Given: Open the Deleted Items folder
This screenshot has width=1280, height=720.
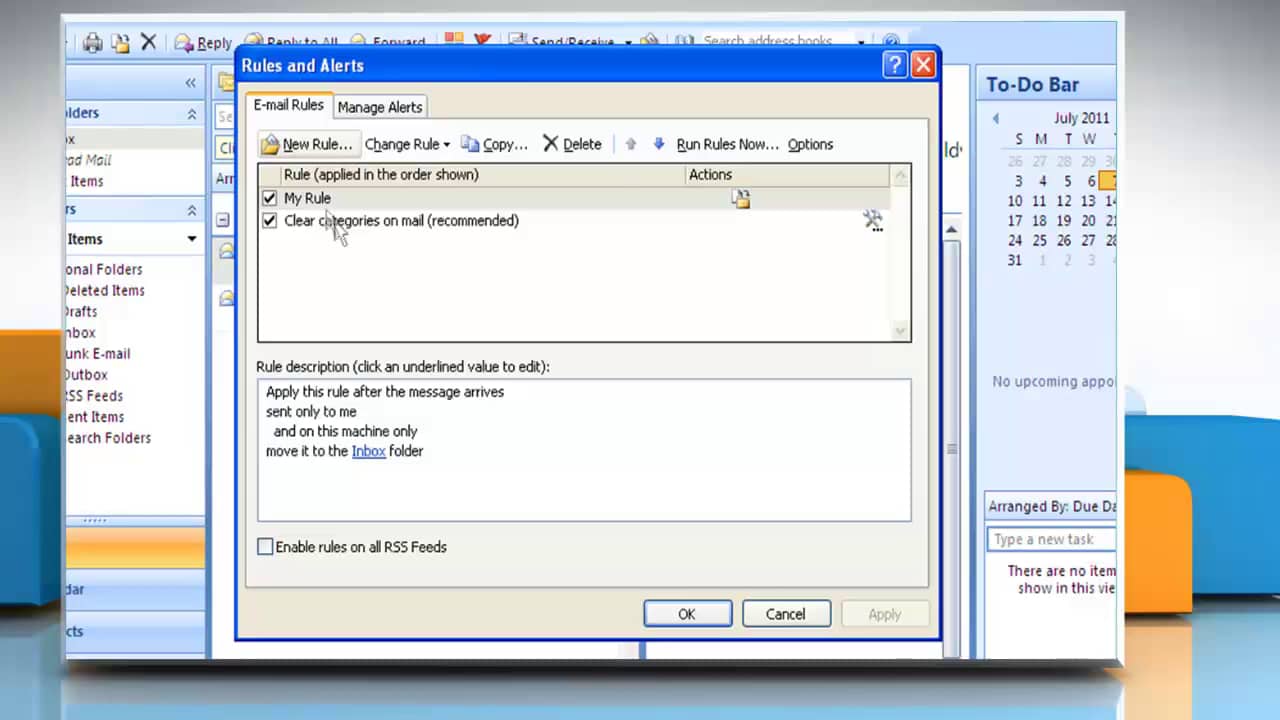Looking at the screenshot, I should coord(104,290).
